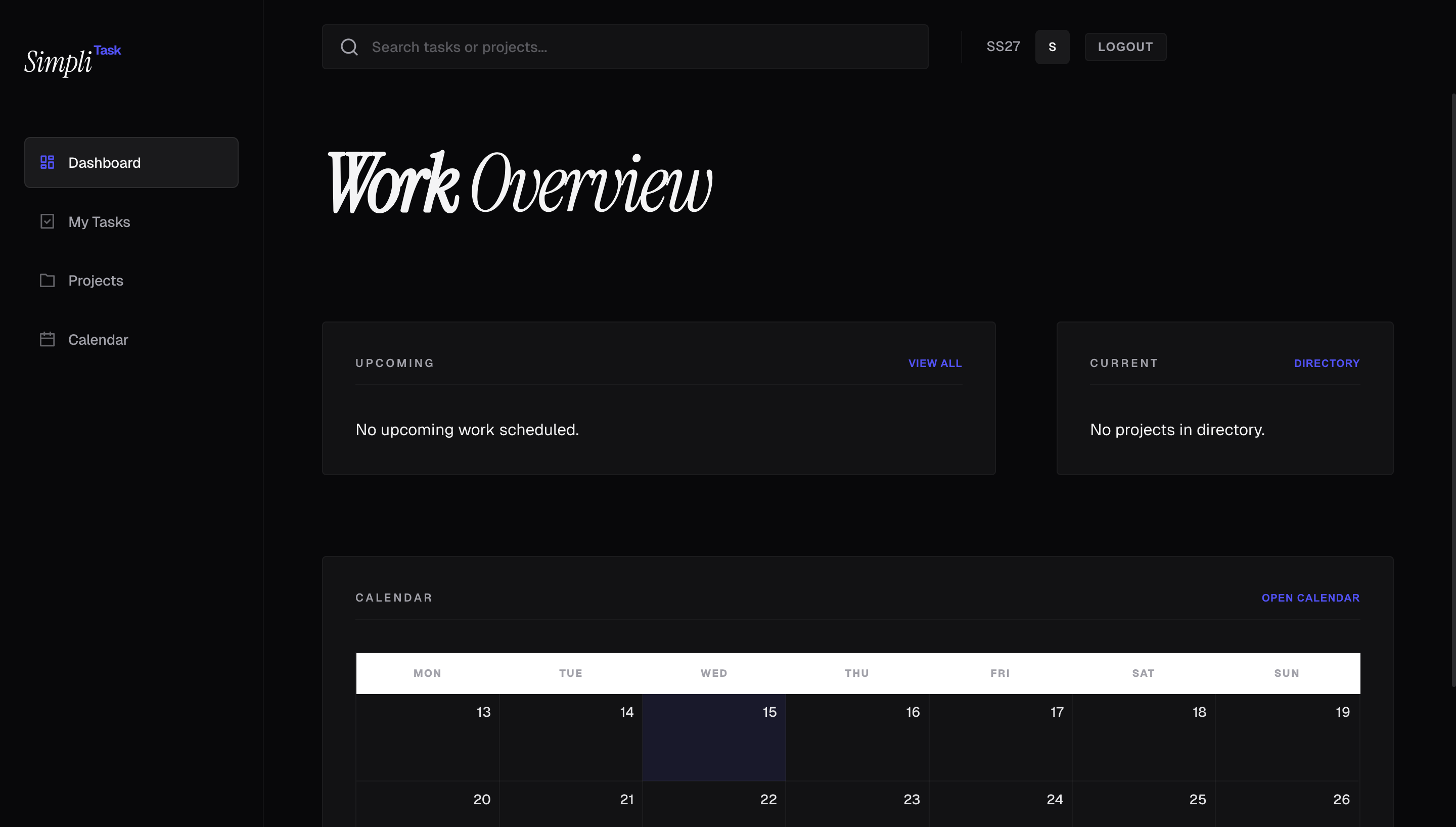Select calendar day 14
The height and width of the screenshot is (827, 1456).
pyautogui.click(x=571, y=738)
